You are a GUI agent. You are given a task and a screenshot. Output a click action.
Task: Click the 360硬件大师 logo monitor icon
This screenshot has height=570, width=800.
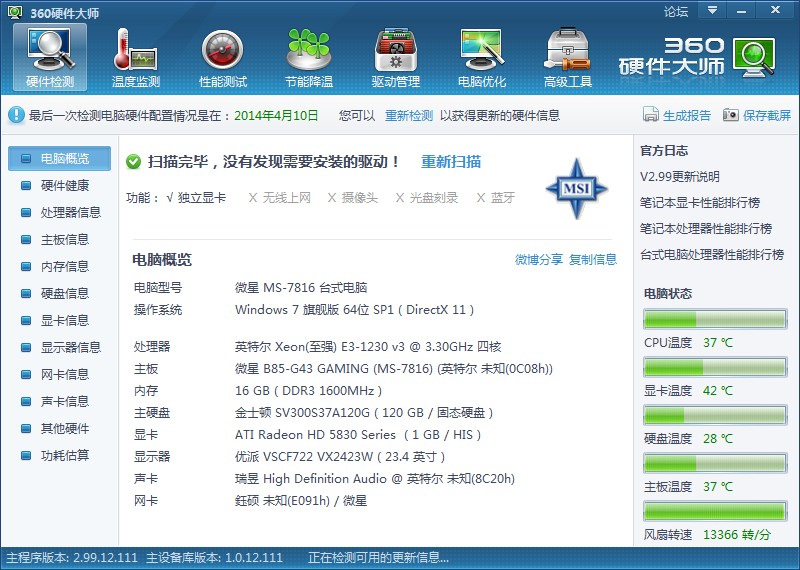754,57
